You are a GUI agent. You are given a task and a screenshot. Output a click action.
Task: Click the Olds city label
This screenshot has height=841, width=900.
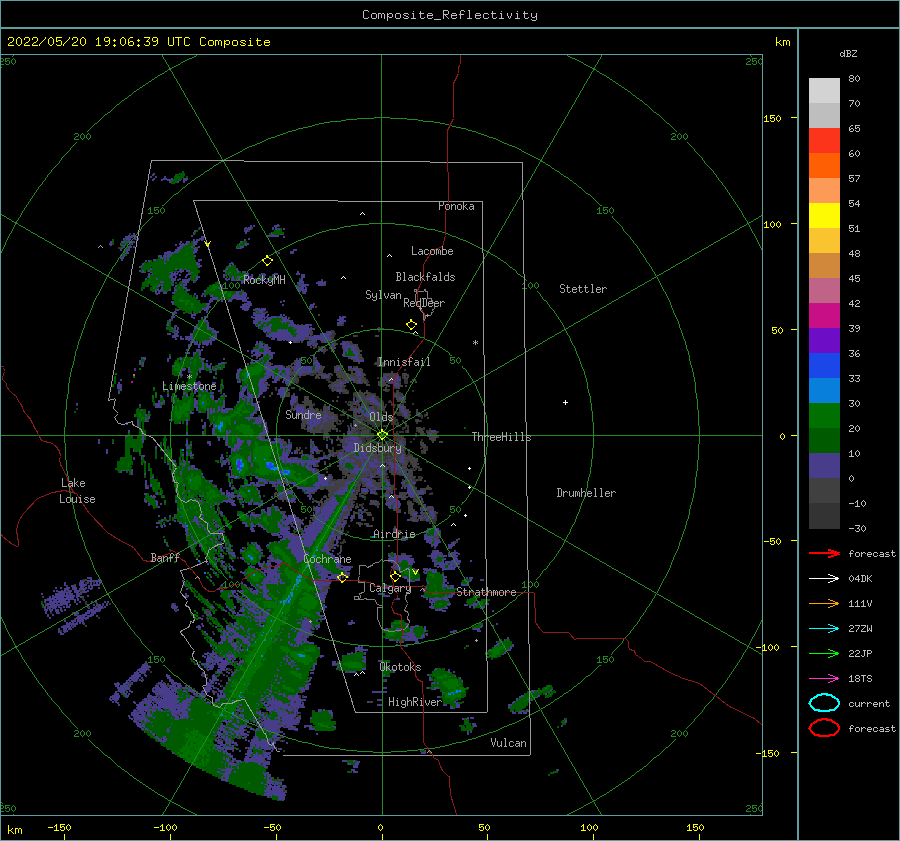(381, 417)
